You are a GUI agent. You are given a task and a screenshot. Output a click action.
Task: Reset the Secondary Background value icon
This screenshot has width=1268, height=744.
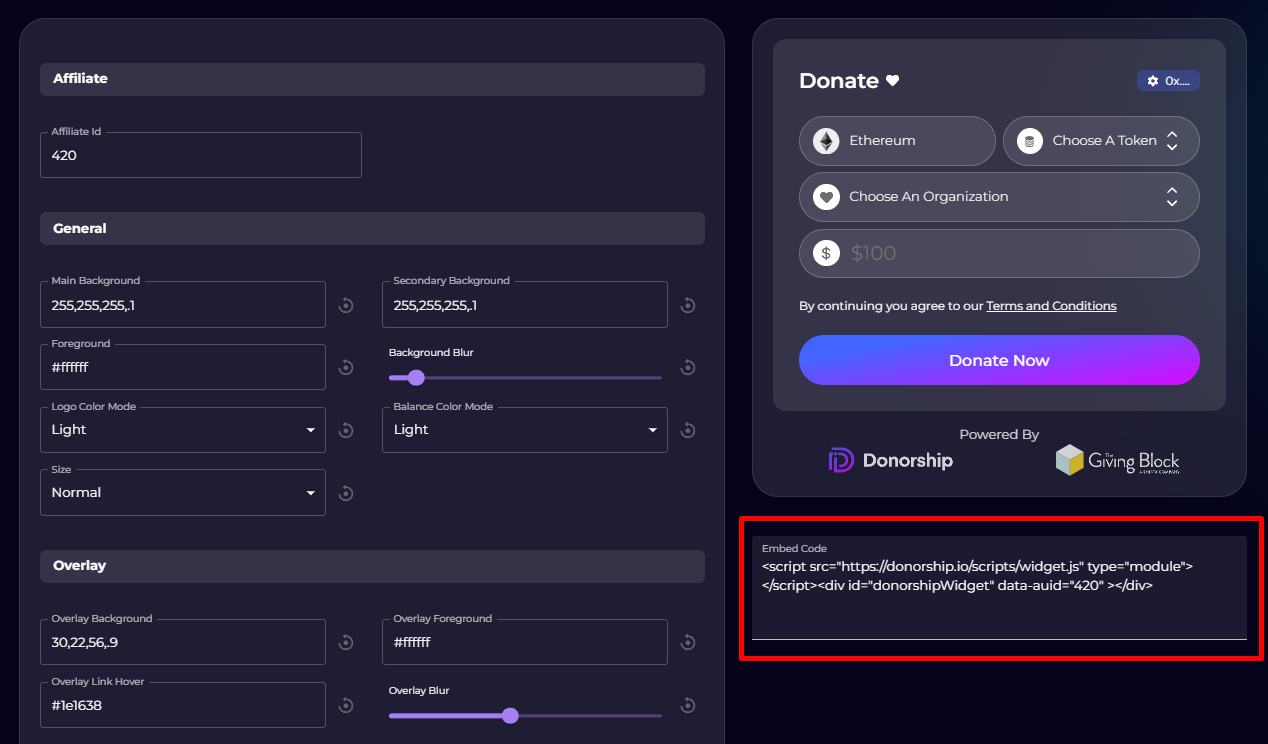coord(688,305)
